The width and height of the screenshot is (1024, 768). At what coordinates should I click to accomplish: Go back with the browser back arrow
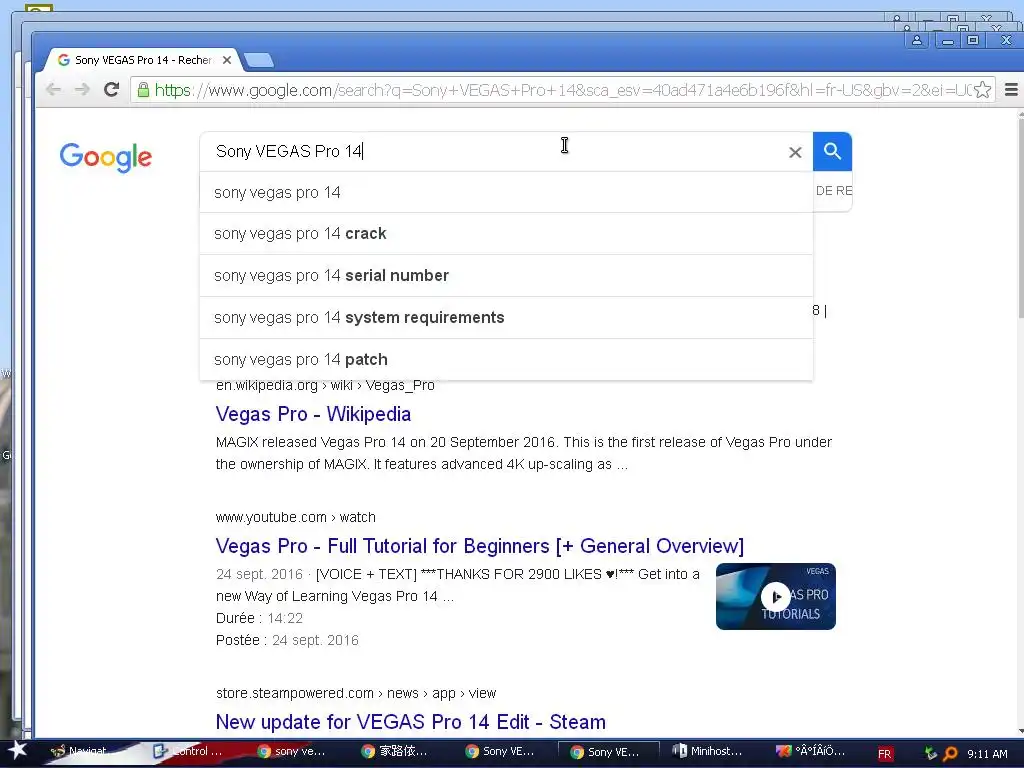click(54, 89)
